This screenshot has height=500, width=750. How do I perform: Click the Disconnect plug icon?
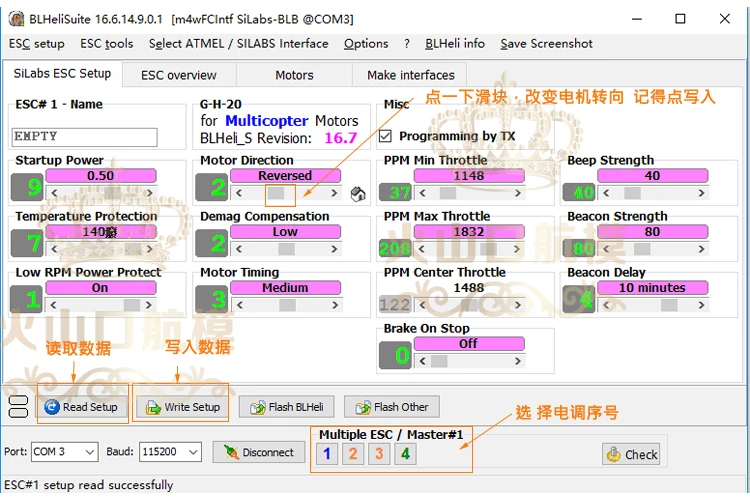coord(231,452)
